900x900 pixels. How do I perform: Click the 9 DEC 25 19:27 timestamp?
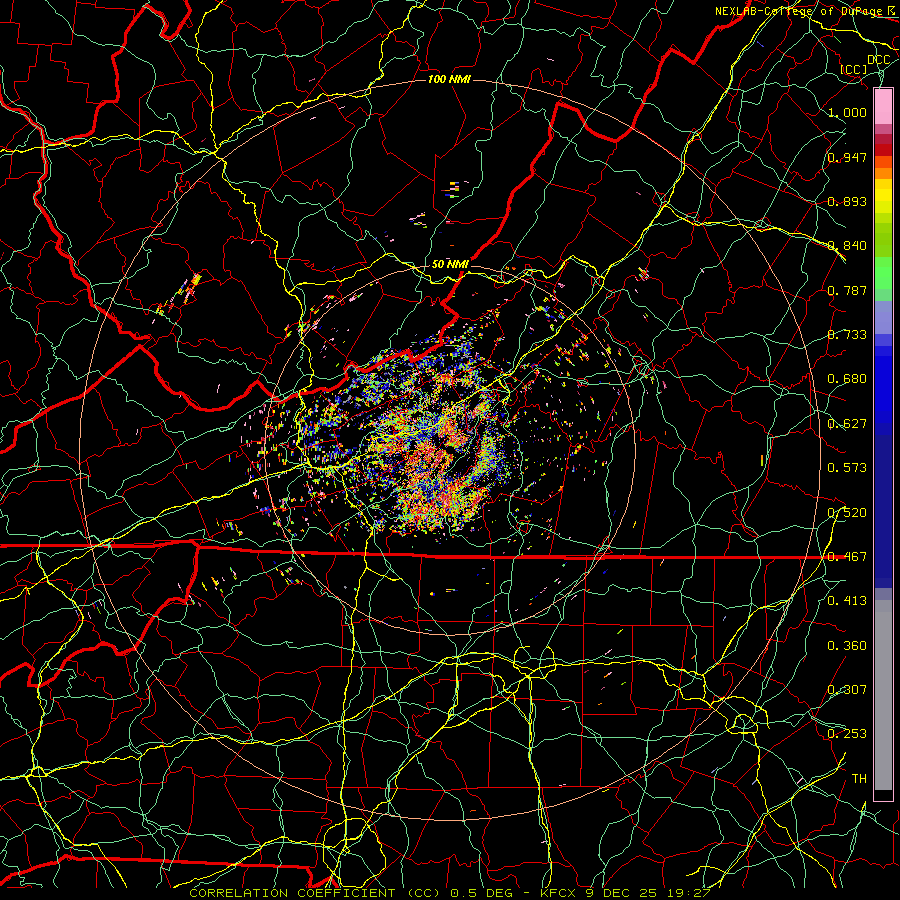click(x=647, y=893)
